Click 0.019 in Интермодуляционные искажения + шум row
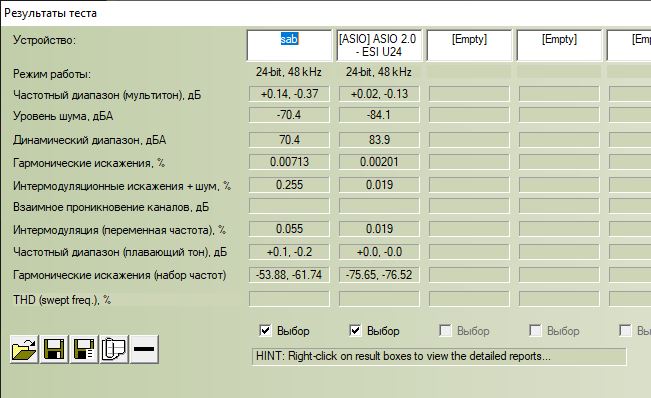 point(379,185)
